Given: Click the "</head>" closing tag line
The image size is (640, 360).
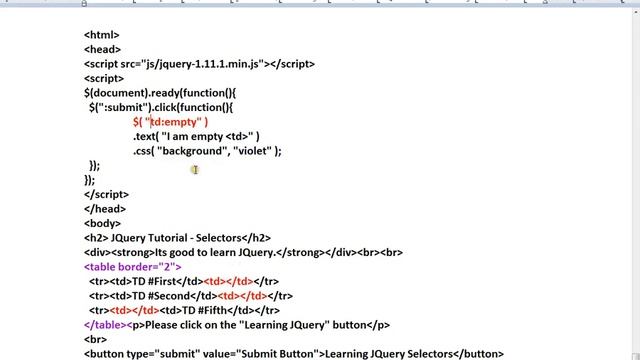Looking at the screenshot, I should [x=105, y=209].
